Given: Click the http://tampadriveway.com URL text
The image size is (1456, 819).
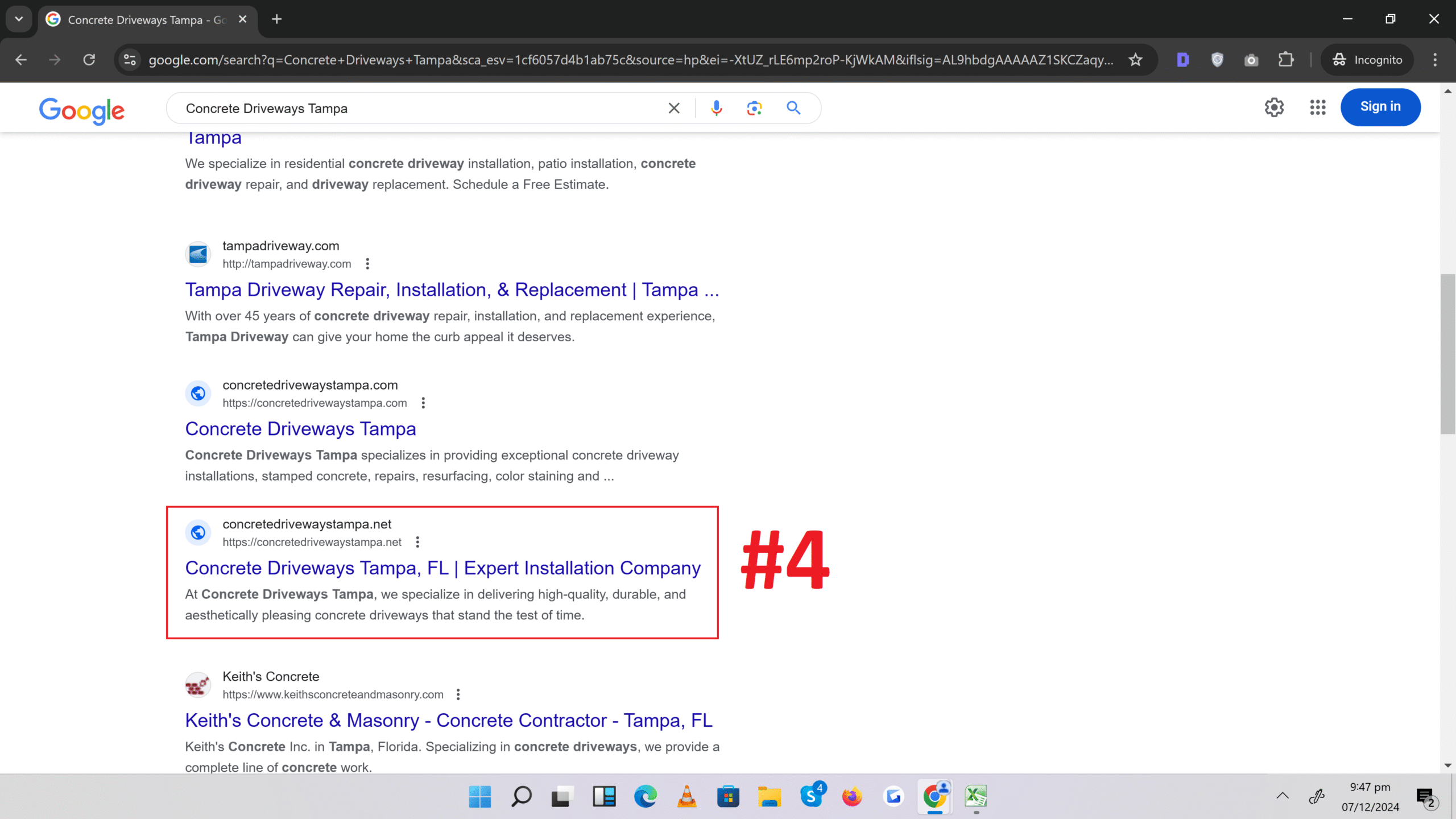Looking at the screenshot, I should click(x=287, y=264).
